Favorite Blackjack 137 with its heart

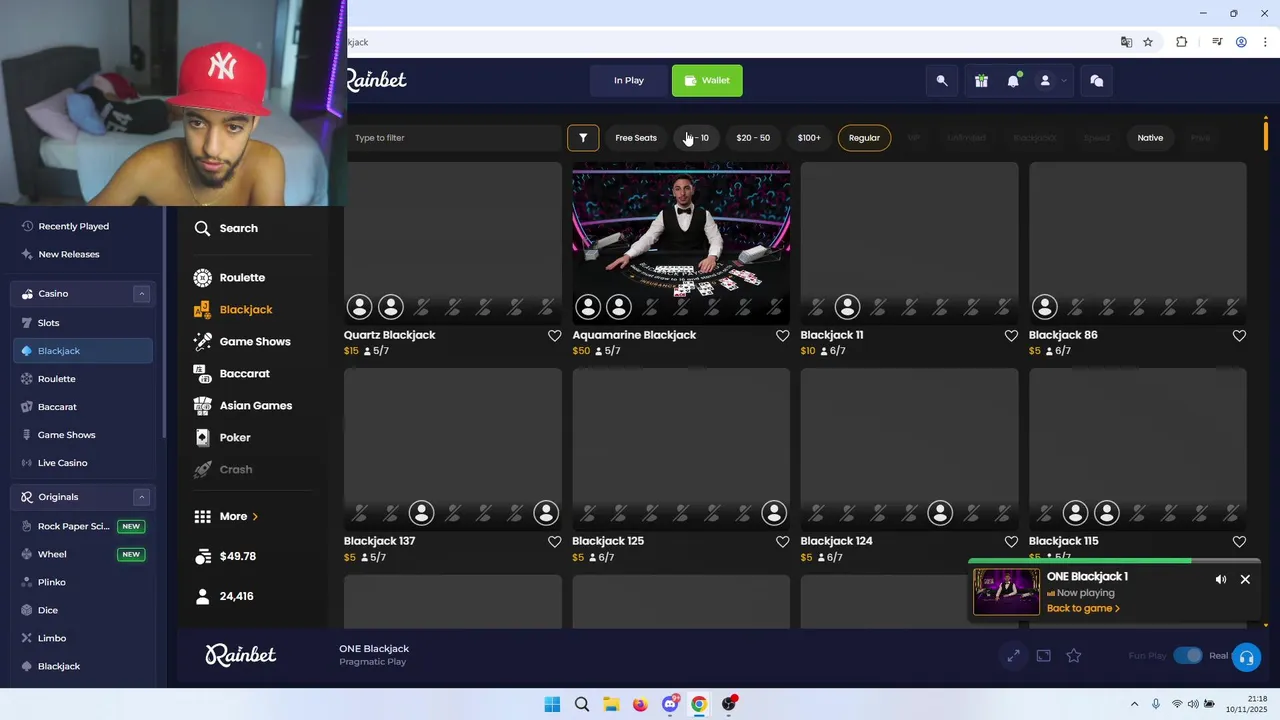point(554,542)
